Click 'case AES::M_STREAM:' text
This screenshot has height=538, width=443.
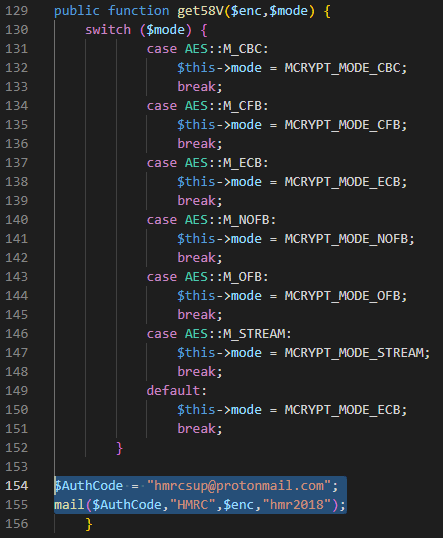(x=219, y=334)
